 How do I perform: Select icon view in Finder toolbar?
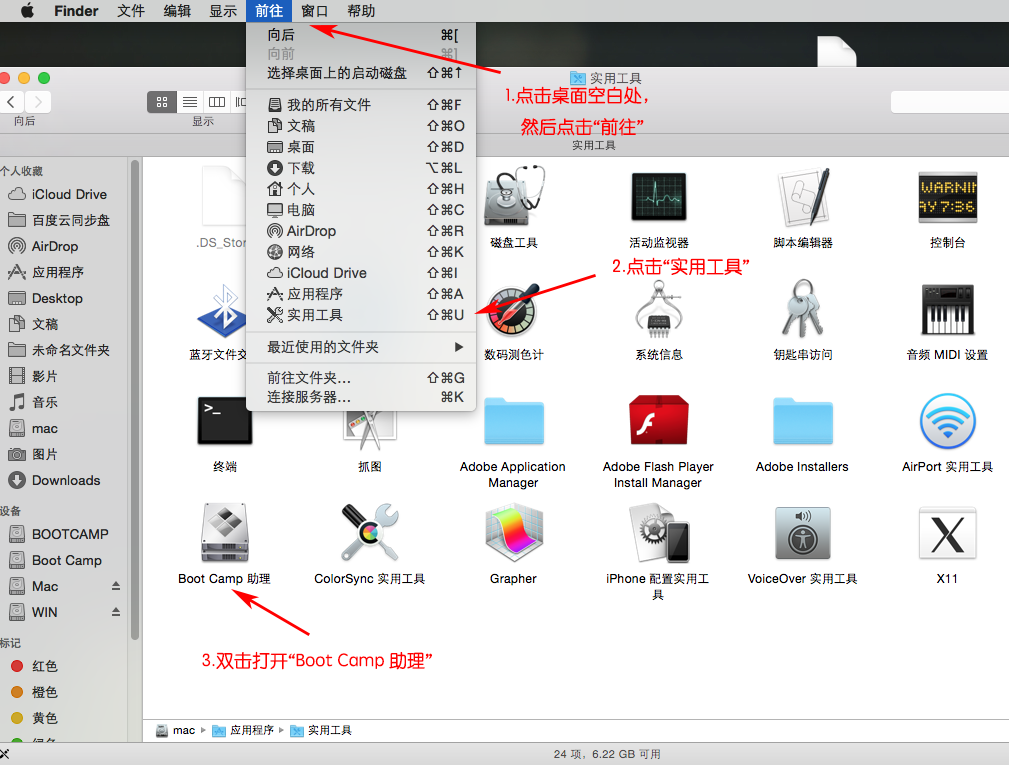pos(162,102)
